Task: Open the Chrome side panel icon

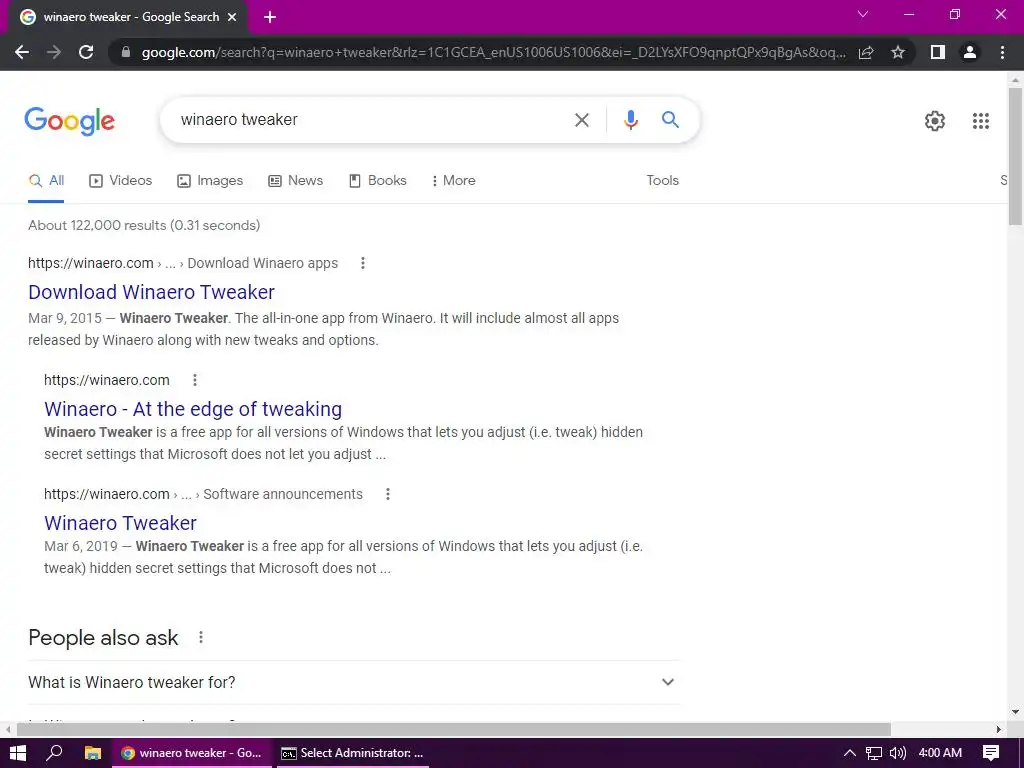Action: click(x=938, y=52)
